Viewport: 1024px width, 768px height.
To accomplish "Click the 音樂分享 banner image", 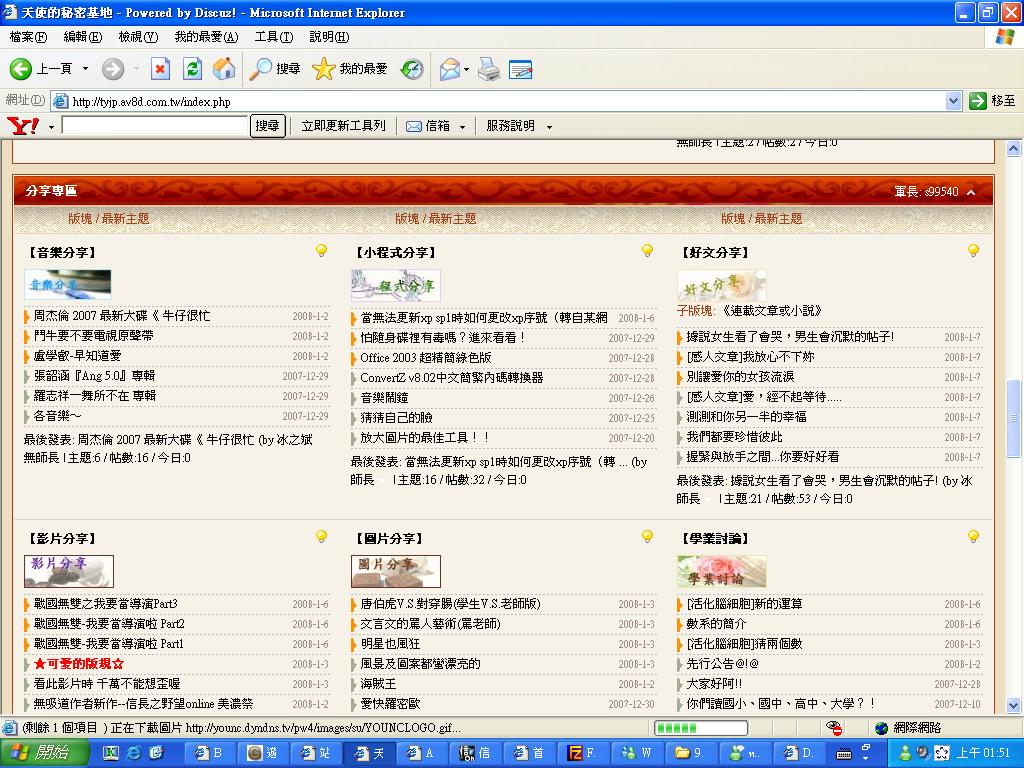I will click(68, 285).
